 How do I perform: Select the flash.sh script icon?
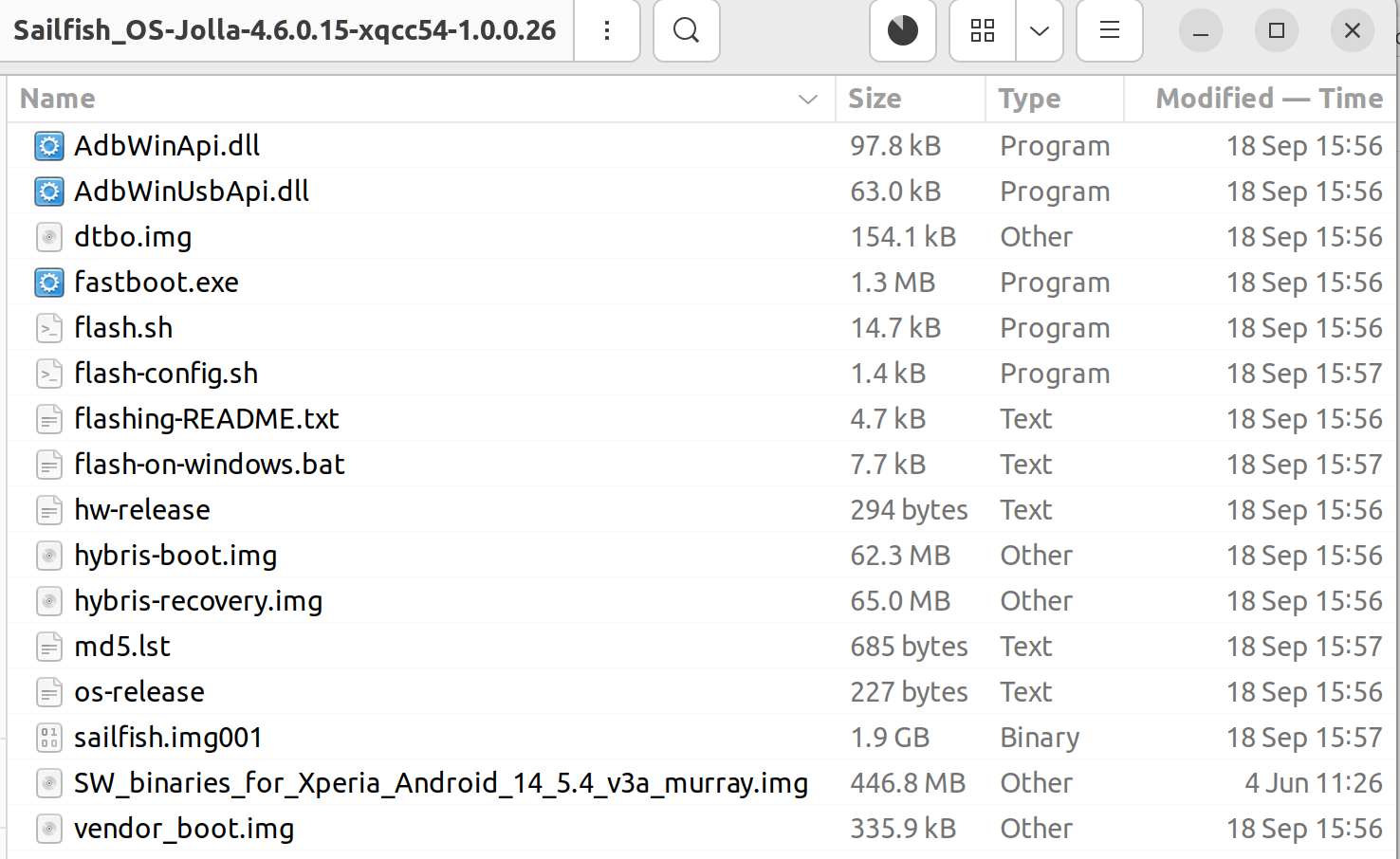pos(49,328)
